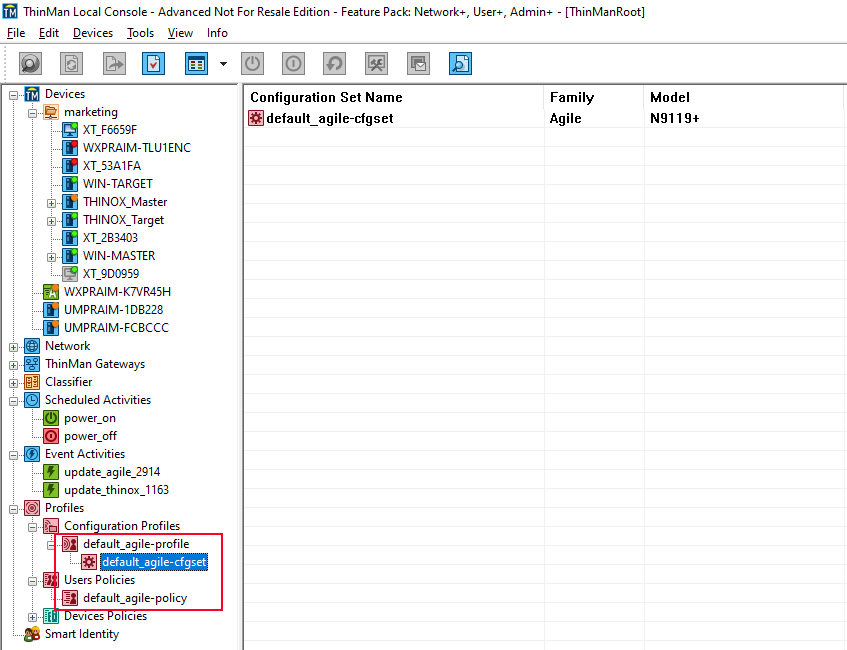This screenshot has height=650, width=847.
Task: Click the Scheduled Activities clock icon
Action: [x=32, y=400]
